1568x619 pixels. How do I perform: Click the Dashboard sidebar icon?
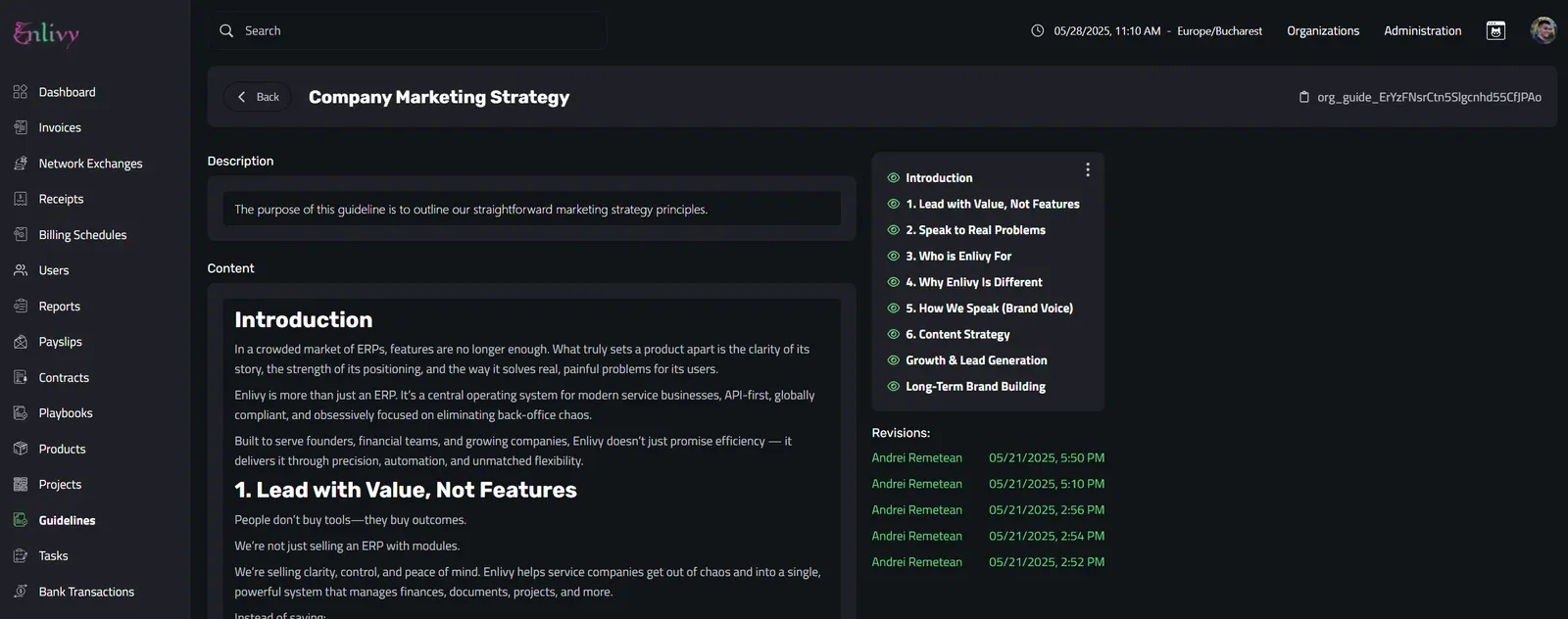21,92
